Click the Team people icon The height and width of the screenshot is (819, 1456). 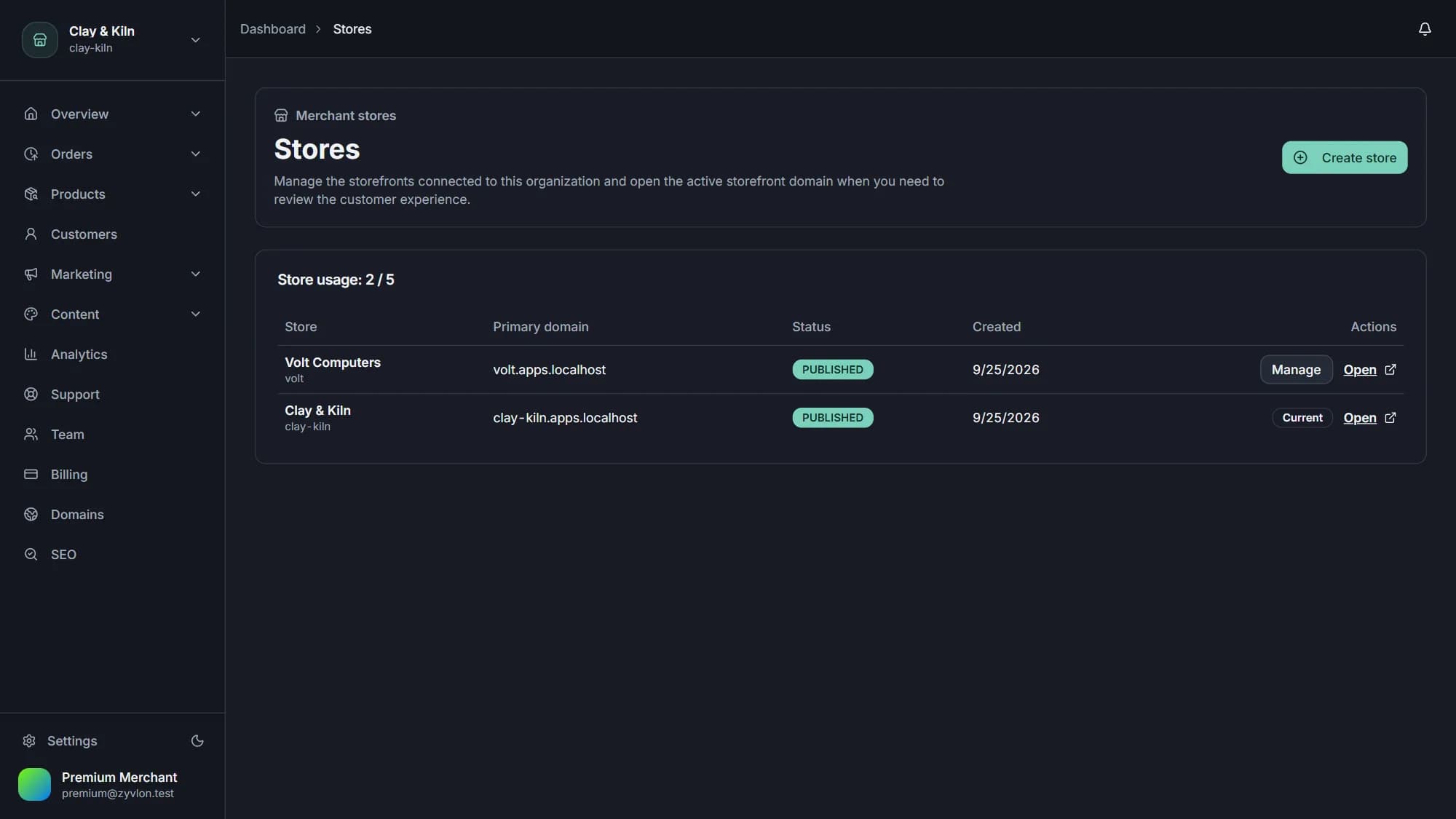(31, 434)
